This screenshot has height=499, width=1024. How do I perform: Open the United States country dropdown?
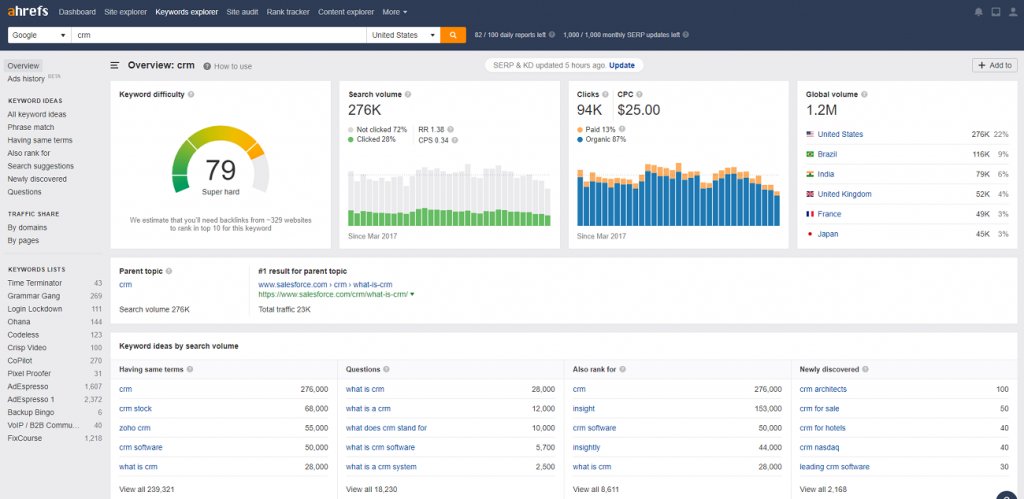(403, 35)
